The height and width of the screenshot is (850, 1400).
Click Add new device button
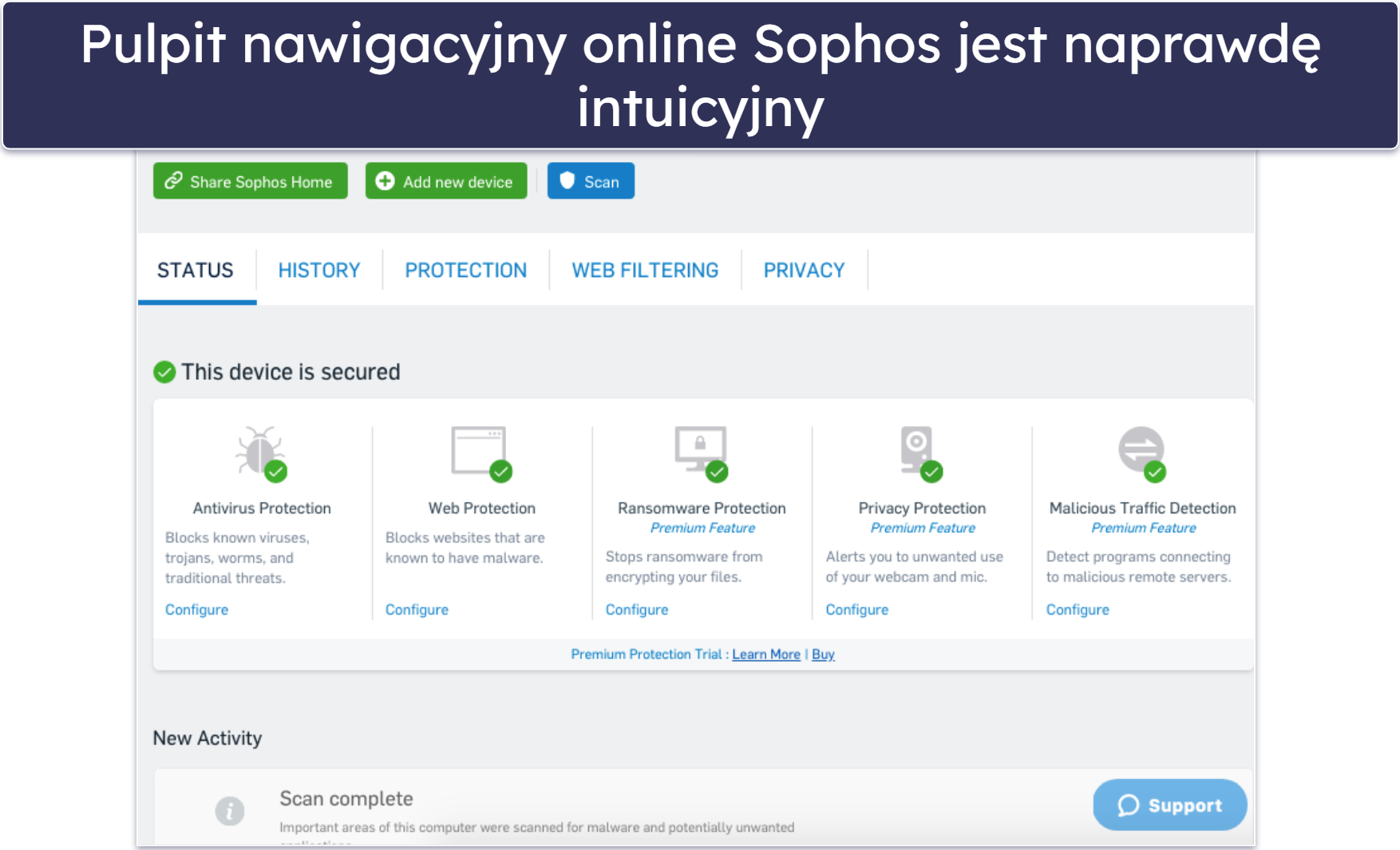tap(446, 181)
